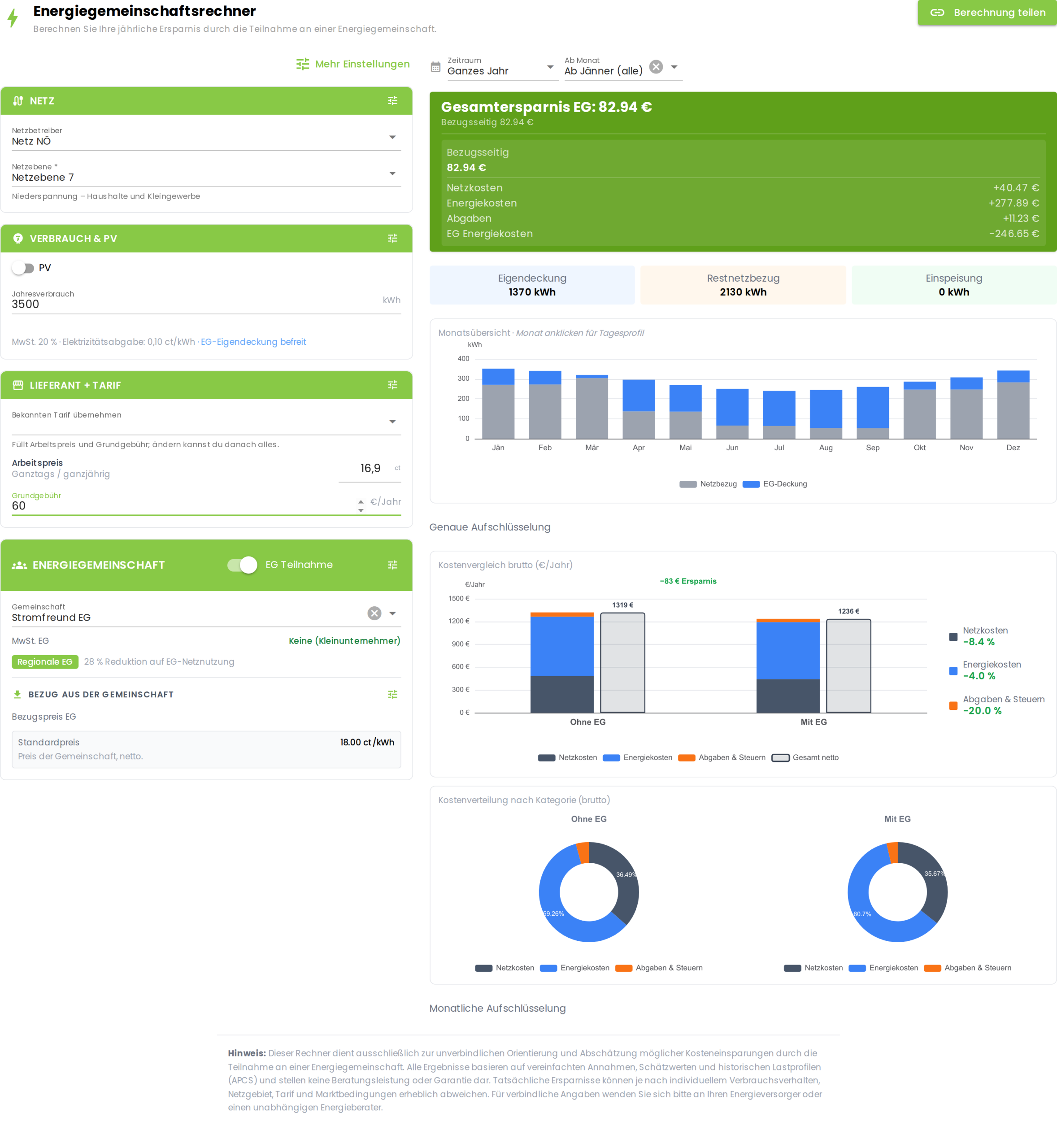
Task: Select the Jul bar in monthly chart
Action: [779, 415]
